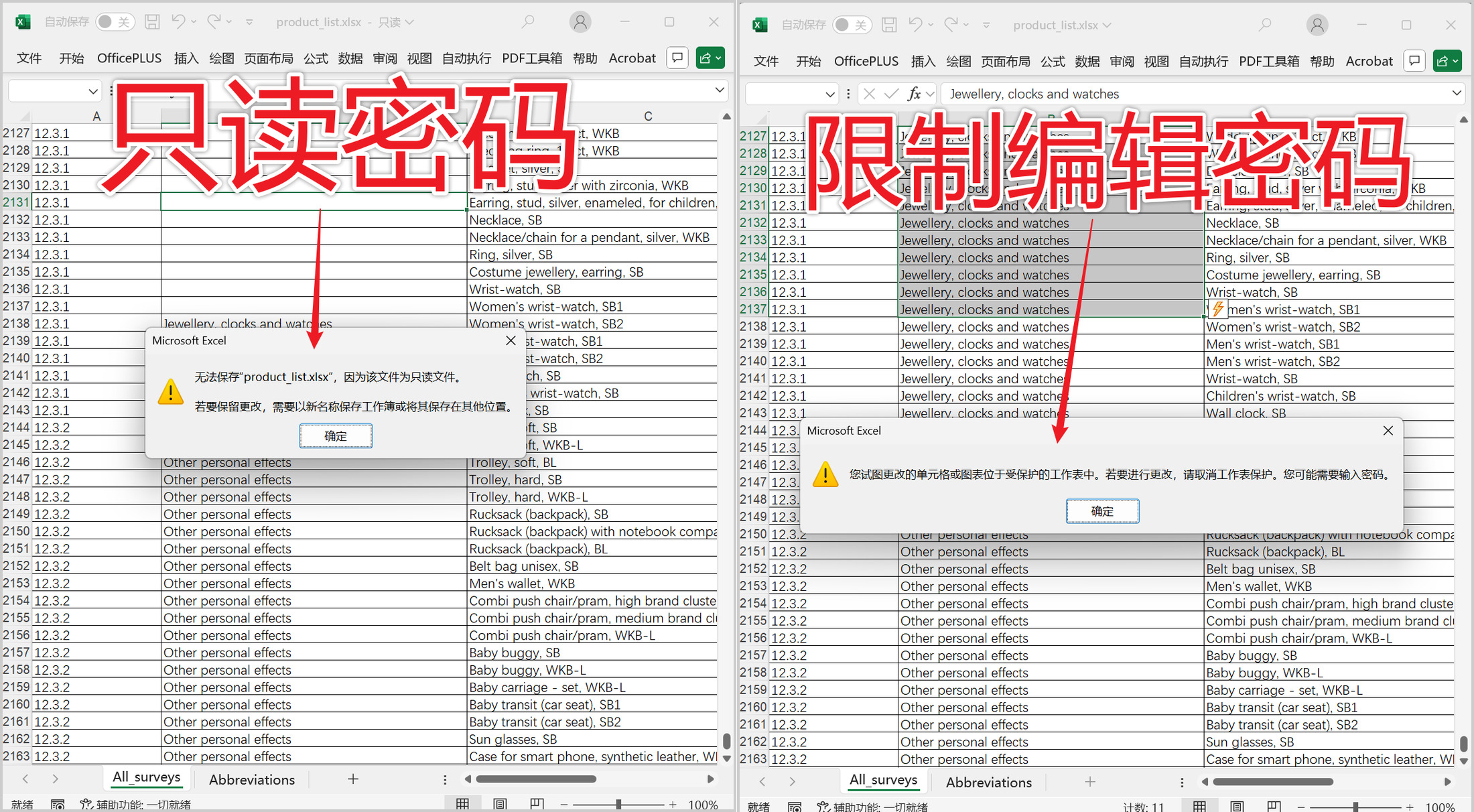Click insert function fx icon

pos(914,94)
